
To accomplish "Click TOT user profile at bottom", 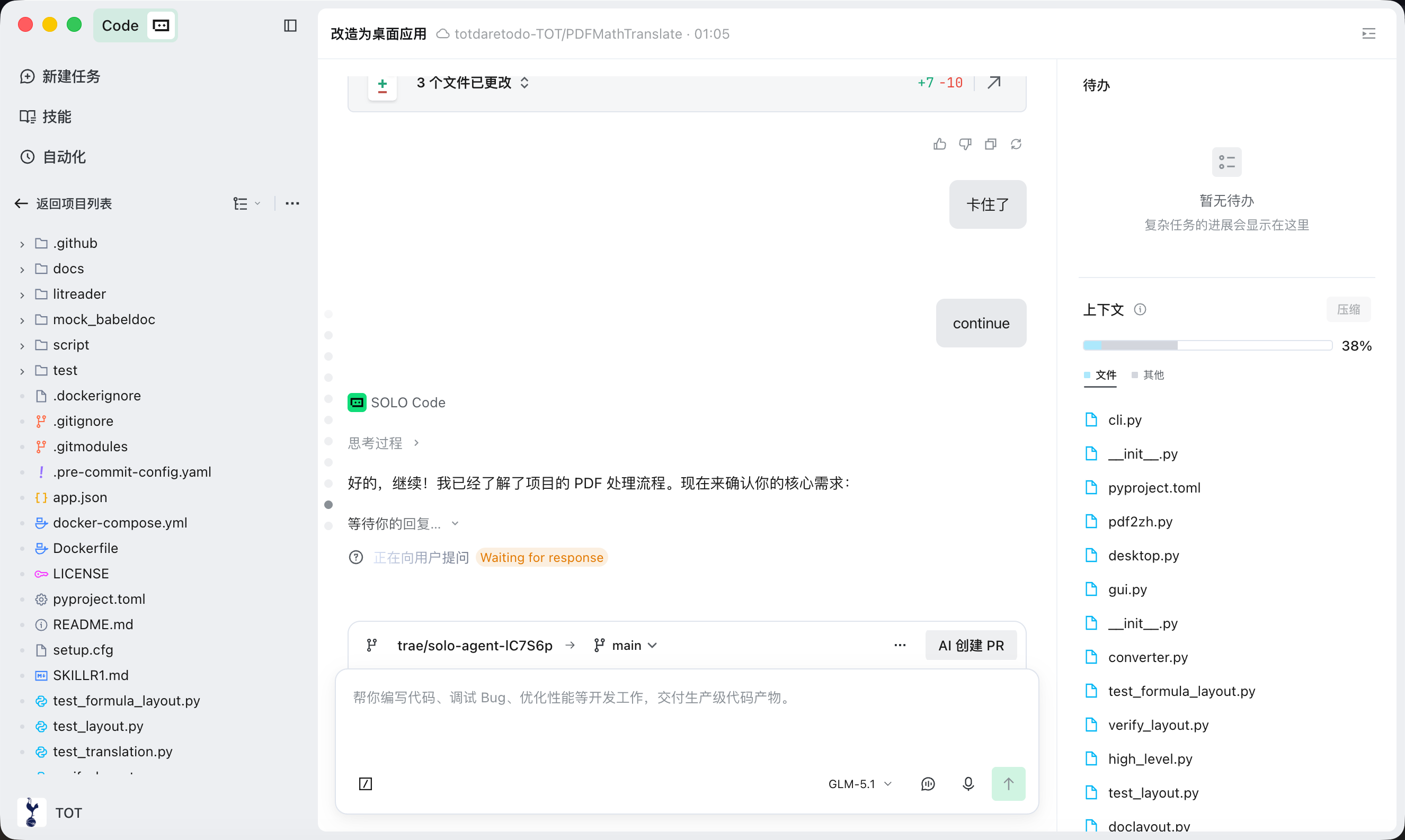I will pyautogui.click(x=50, y=812).
